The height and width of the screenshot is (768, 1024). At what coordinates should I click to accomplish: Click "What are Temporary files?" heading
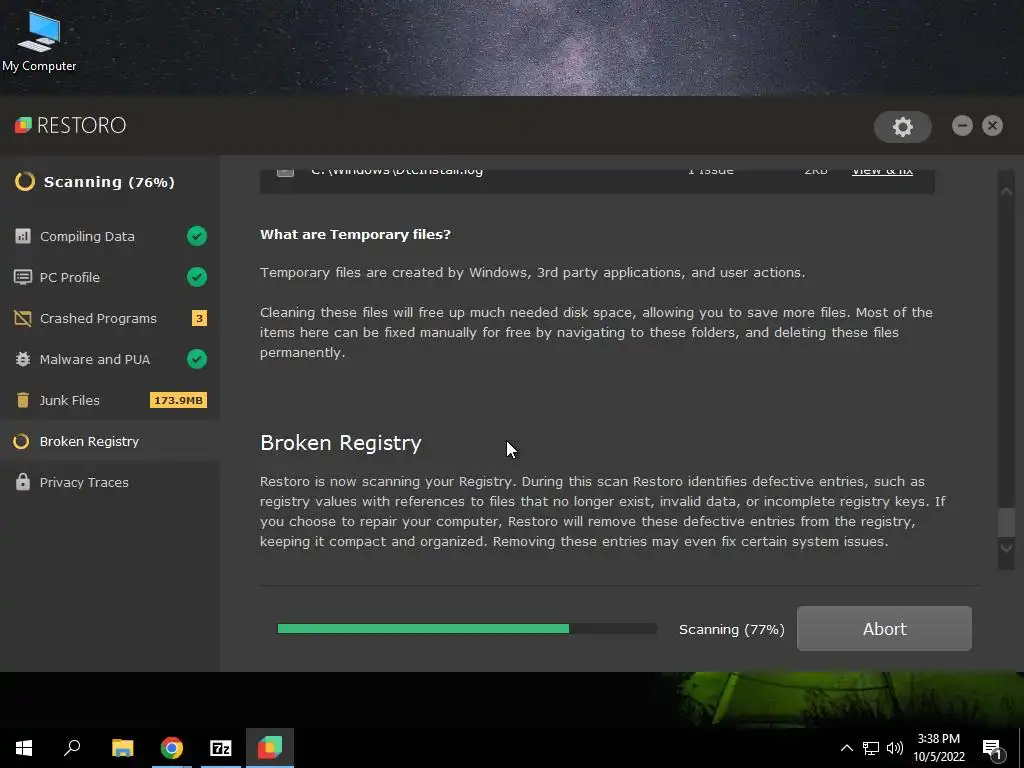pos(355,234)
